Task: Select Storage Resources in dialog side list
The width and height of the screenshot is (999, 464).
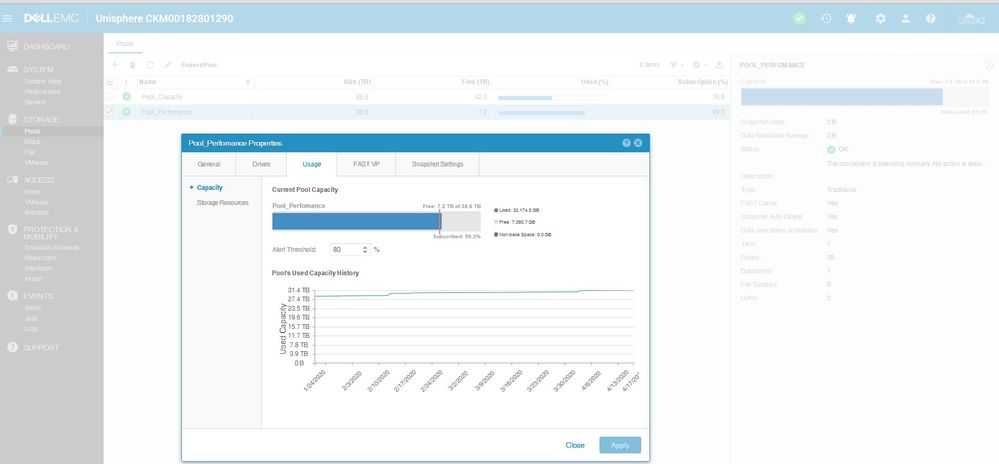Action: pyautogui.click(x=222, y=203)
